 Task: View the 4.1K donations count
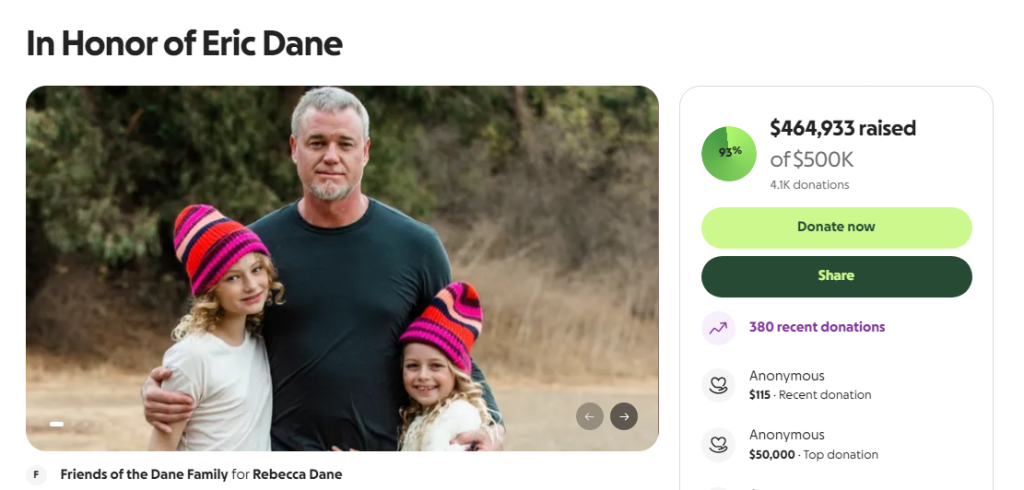(x=809, y=185)
